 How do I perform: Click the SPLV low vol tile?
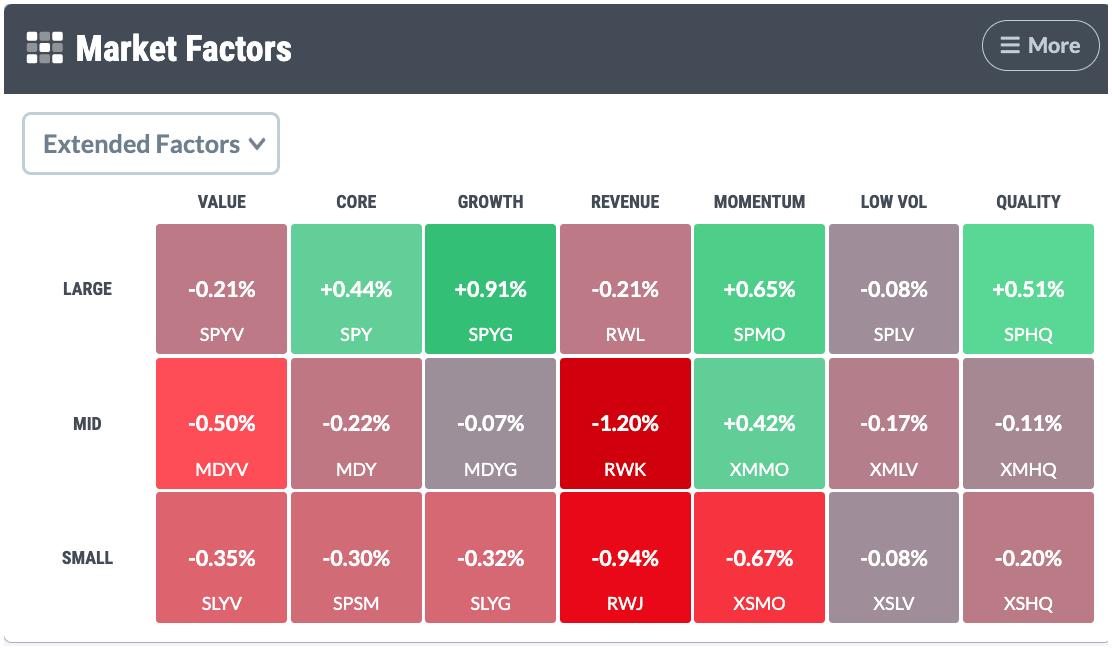click(x=894, y=288)
